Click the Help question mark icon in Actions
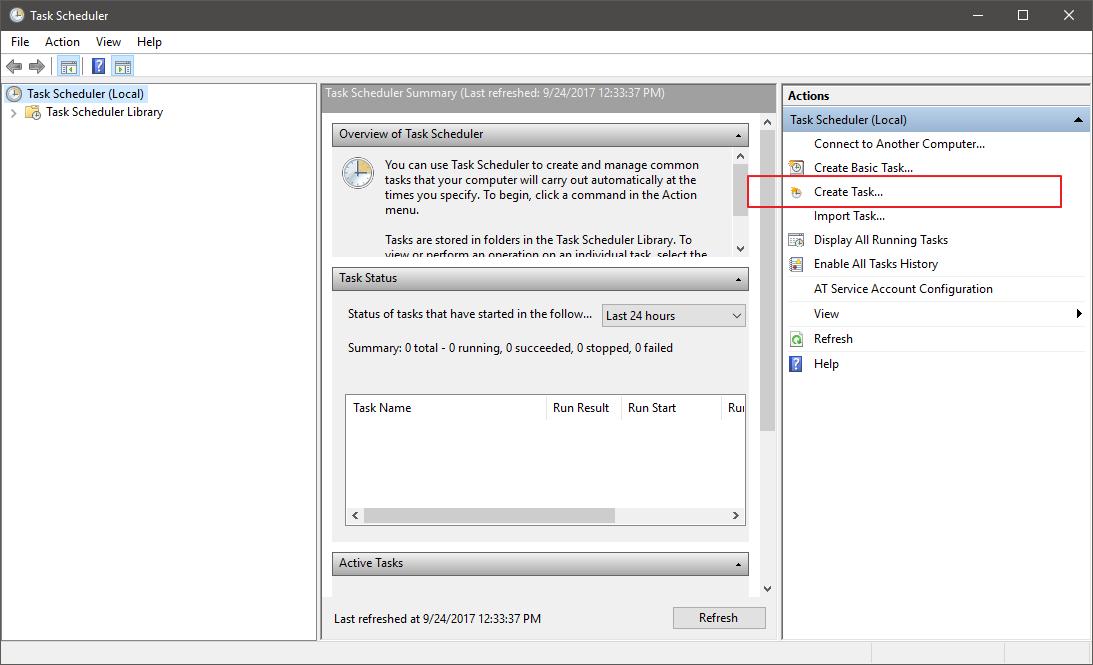 796,364
